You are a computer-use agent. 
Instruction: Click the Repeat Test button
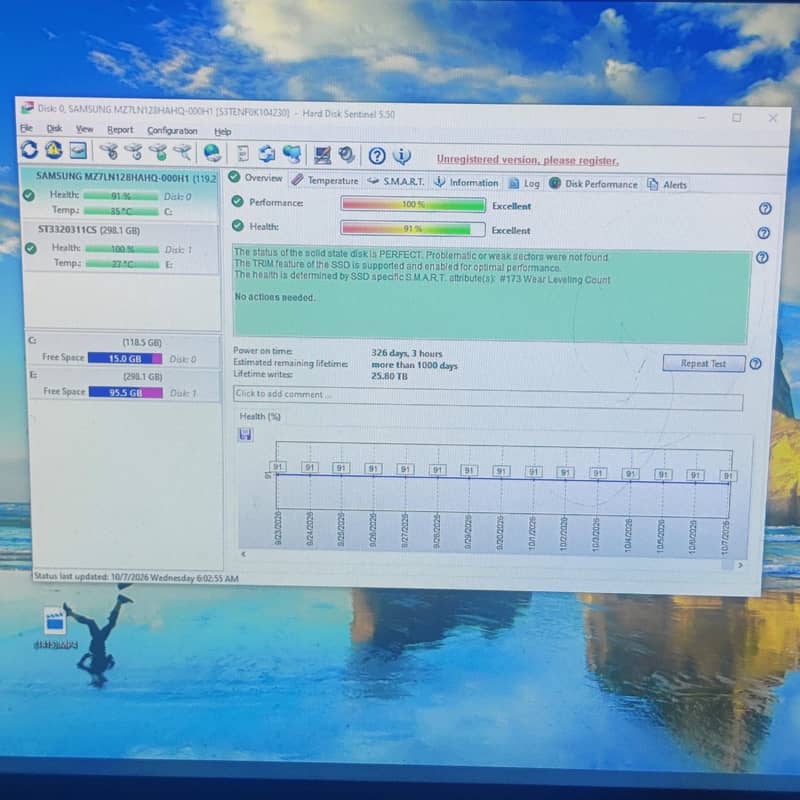[704, 364]
